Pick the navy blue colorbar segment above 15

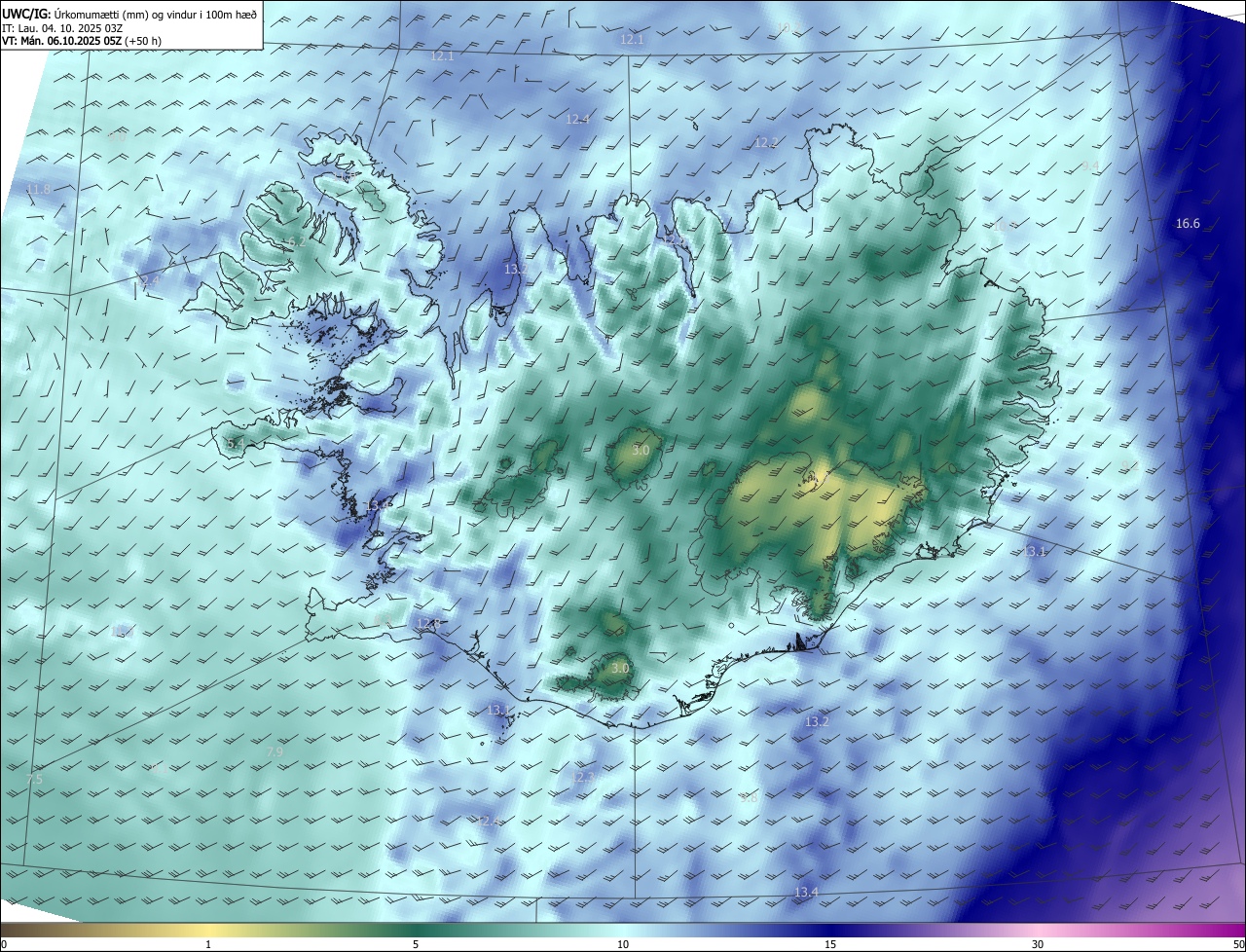click(x=830, y=930)
